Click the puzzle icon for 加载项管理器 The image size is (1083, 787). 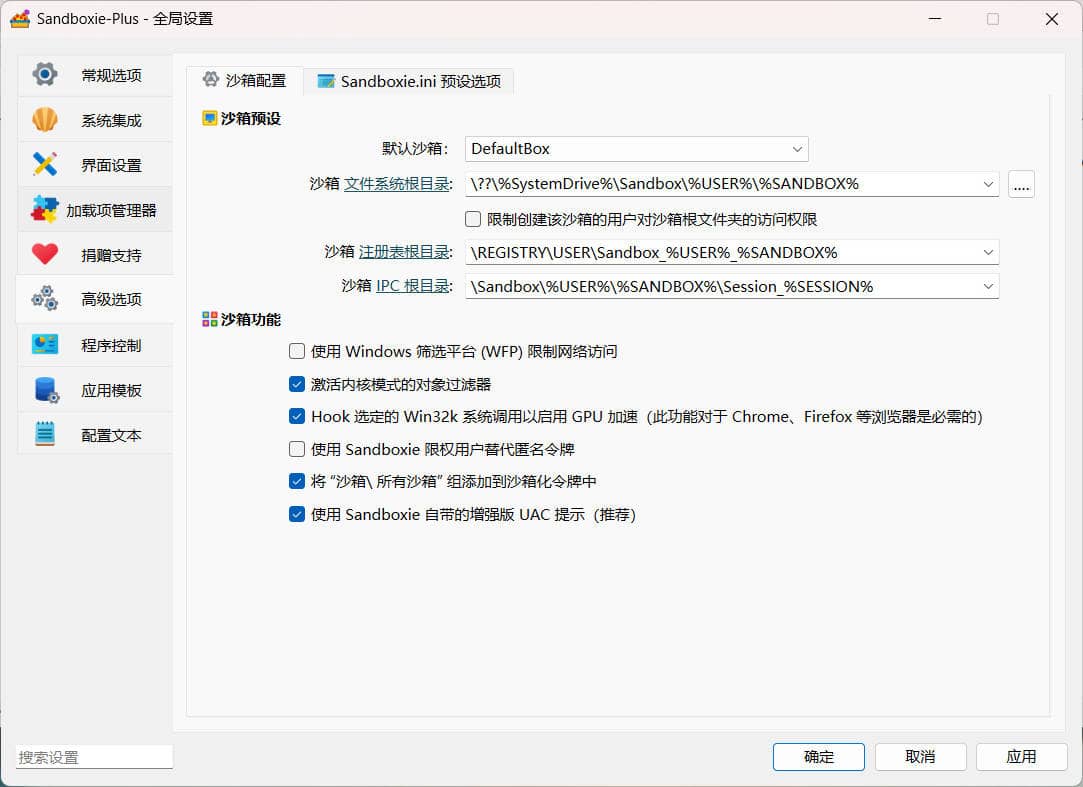(x=45, y=209)
